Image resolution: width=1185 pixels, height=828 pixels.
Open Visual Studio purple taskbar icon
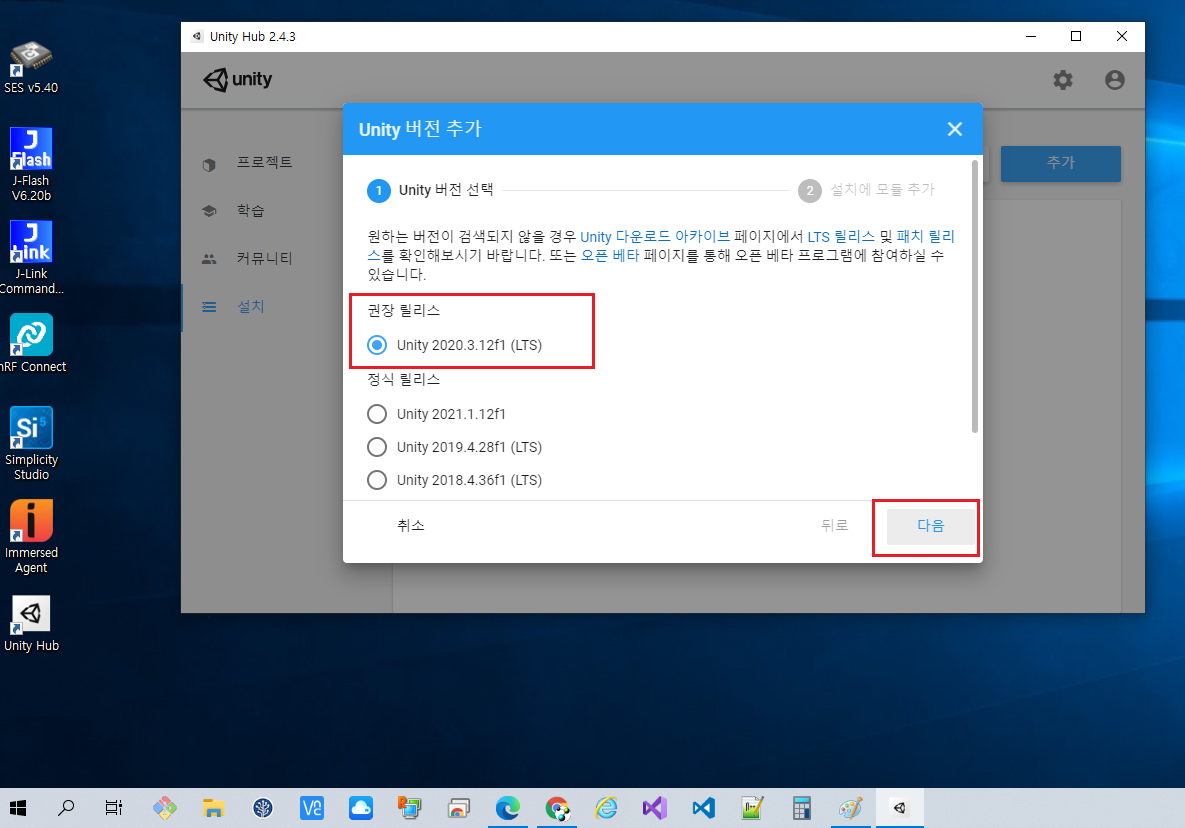click(654, 808)
